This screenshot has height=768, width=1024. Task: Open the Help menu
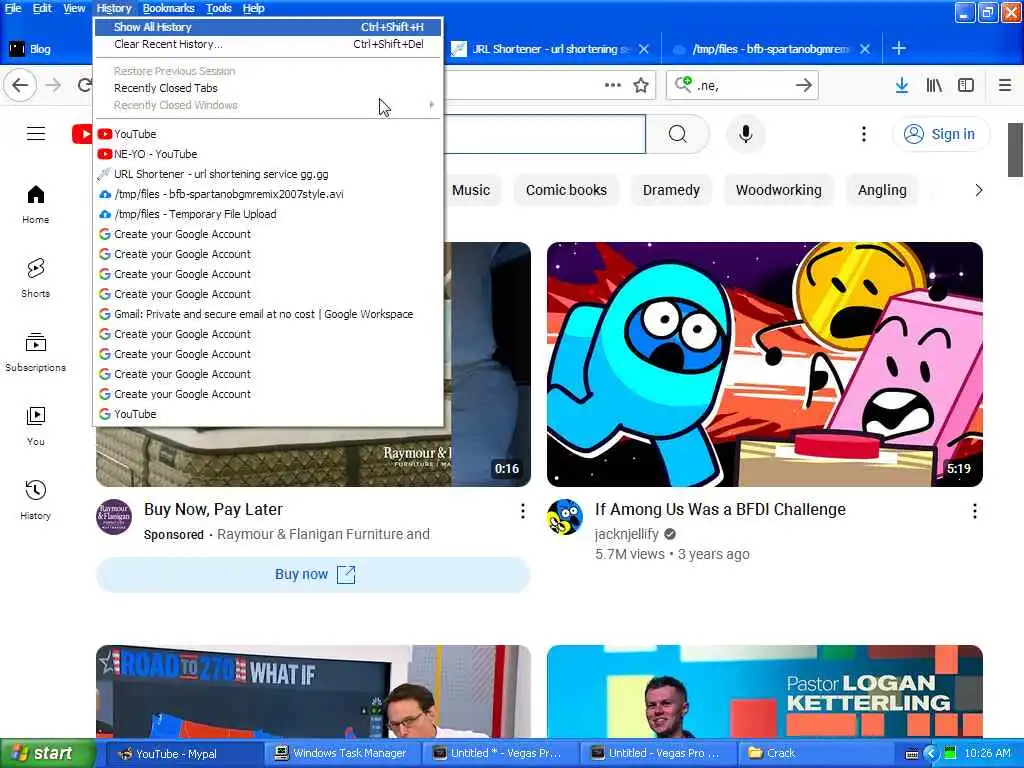click(253, 8)
